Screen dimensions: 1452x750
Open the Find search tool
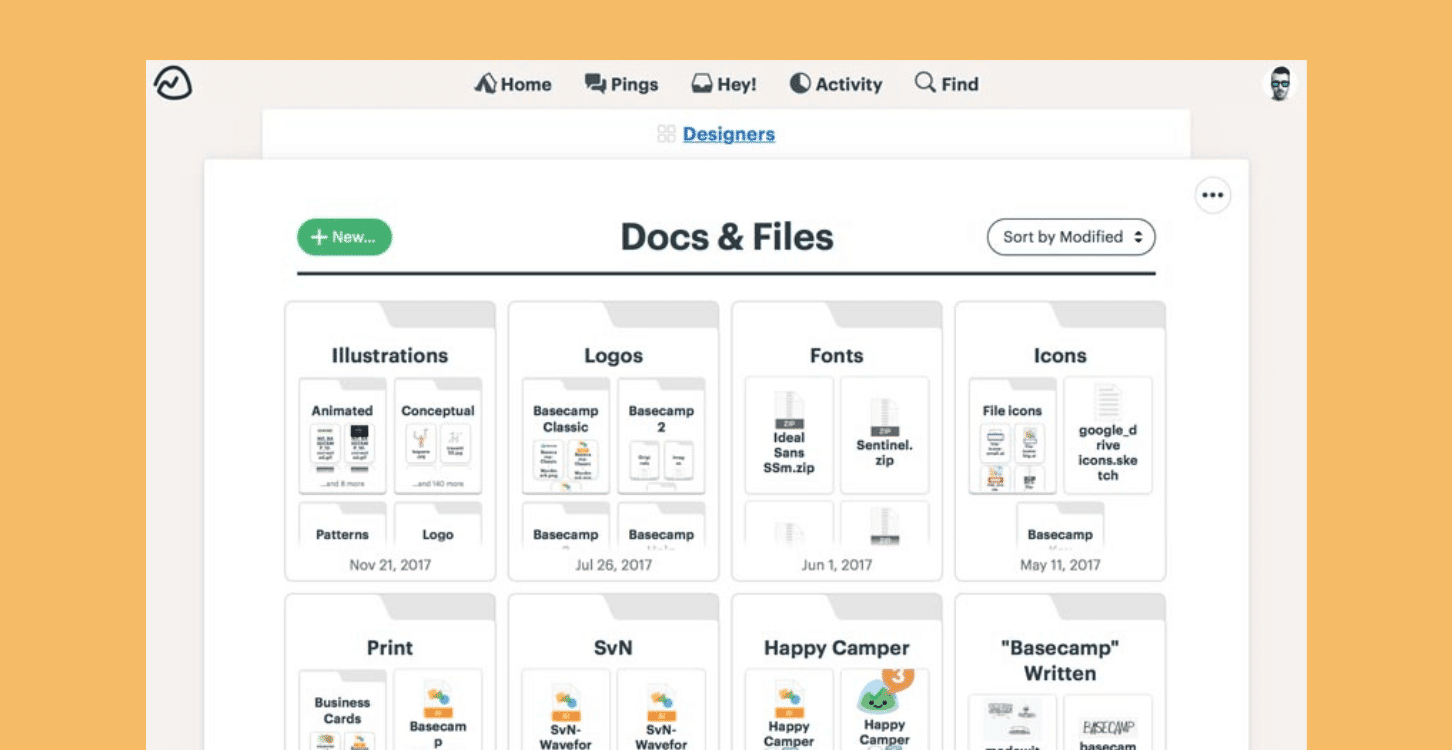945,84
